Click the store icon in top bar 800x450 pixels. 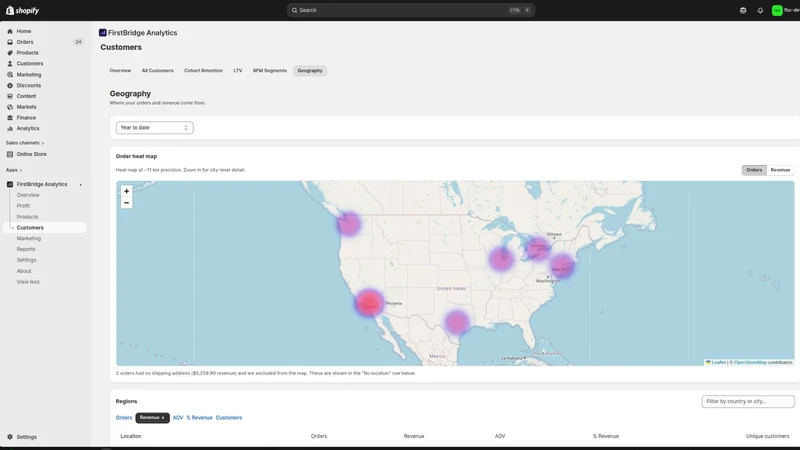click(743, 10)
